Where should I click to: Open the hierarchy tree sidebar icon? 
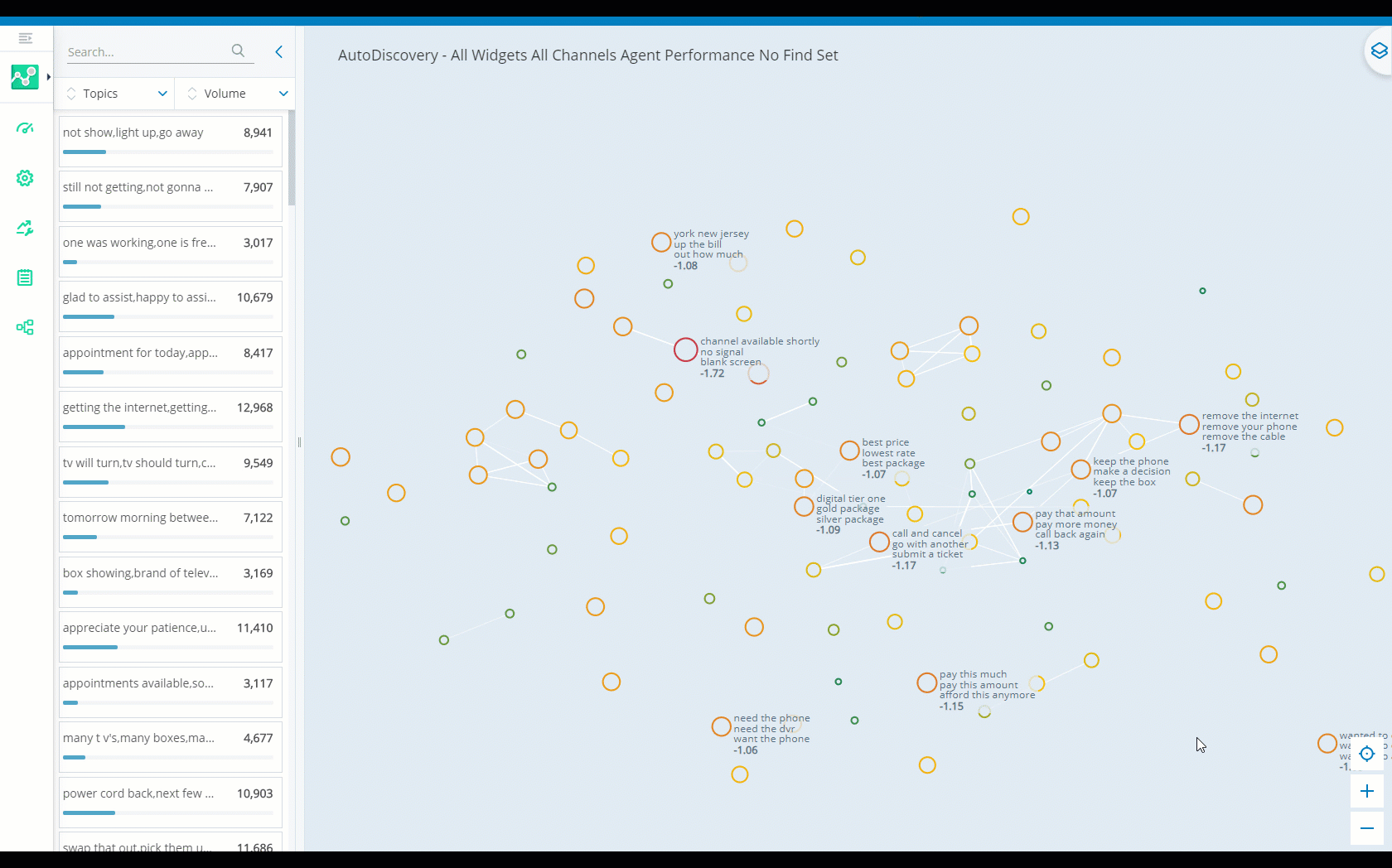[x=25, y=327]
